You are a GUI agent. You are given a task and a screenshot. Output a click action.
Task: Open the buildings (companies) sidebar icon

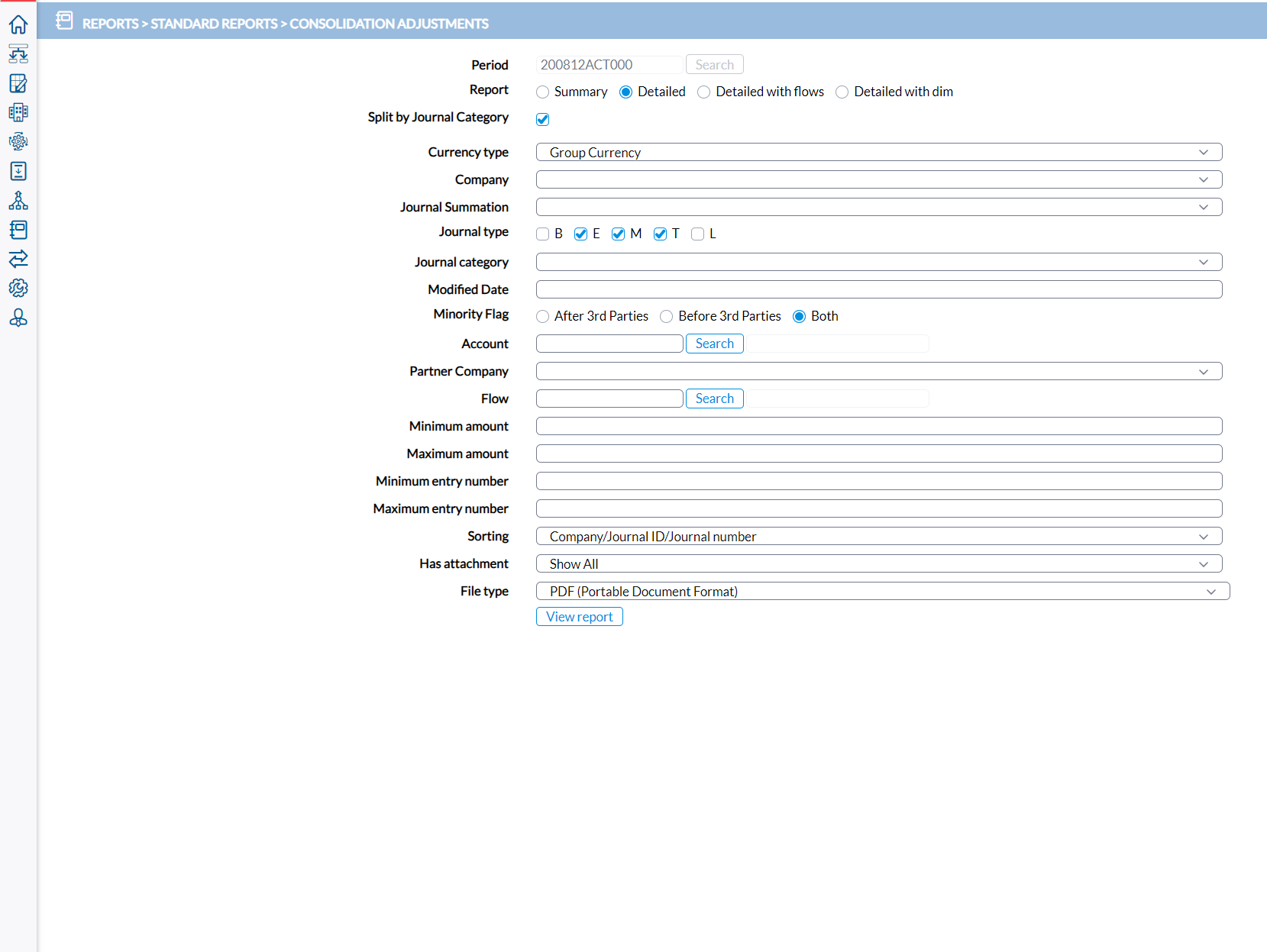pos(18,112)
